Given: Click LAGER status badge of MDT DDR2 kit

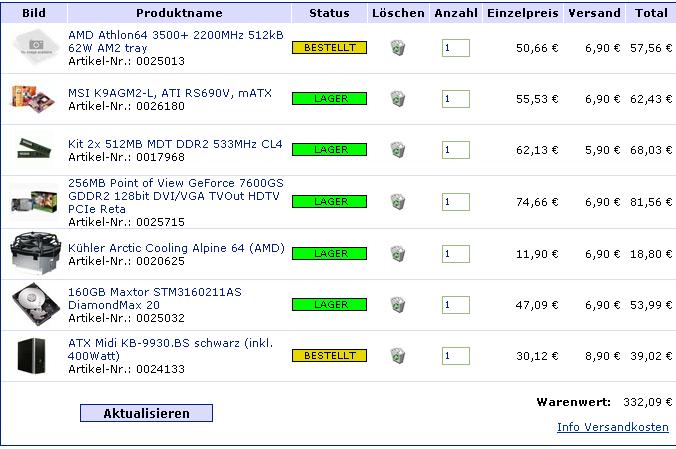Looking at the screenshot, I should pyautogui.click(x=329, y=150).
